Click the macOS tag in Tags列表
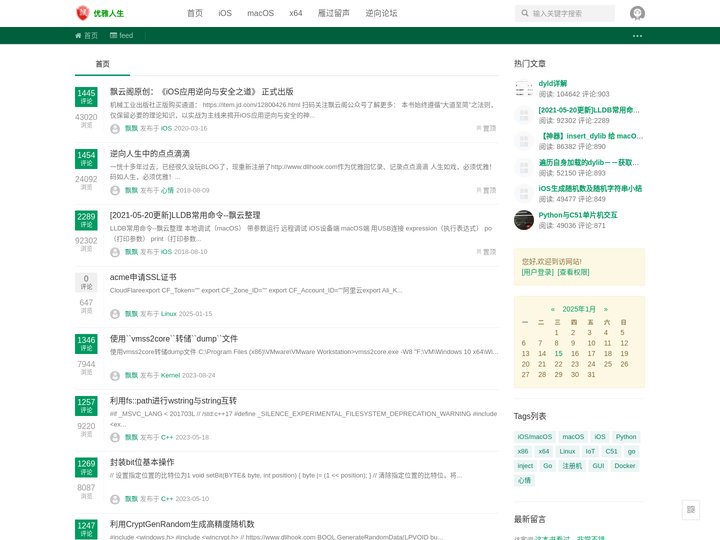Viewport: 720px width, 540px height. point(573,437)
